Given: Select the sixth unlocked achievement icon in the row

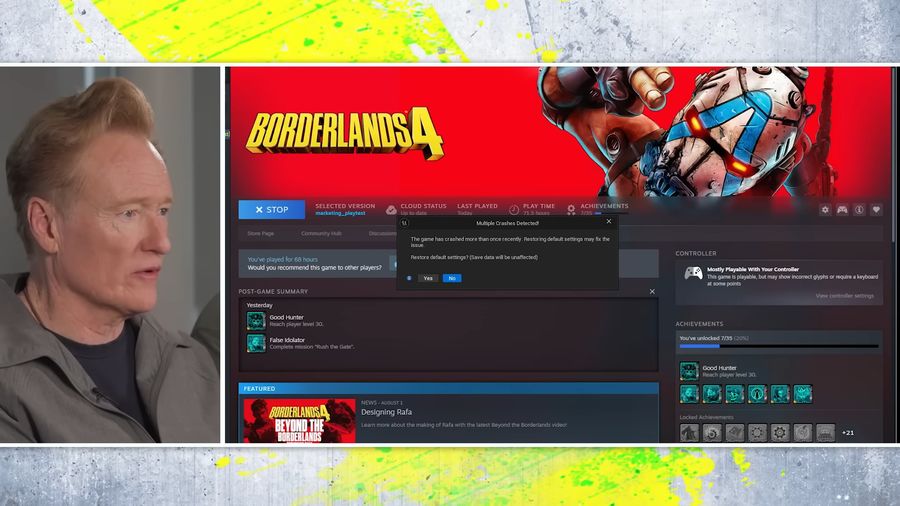Looking at the screenshot, I should 802,394.
